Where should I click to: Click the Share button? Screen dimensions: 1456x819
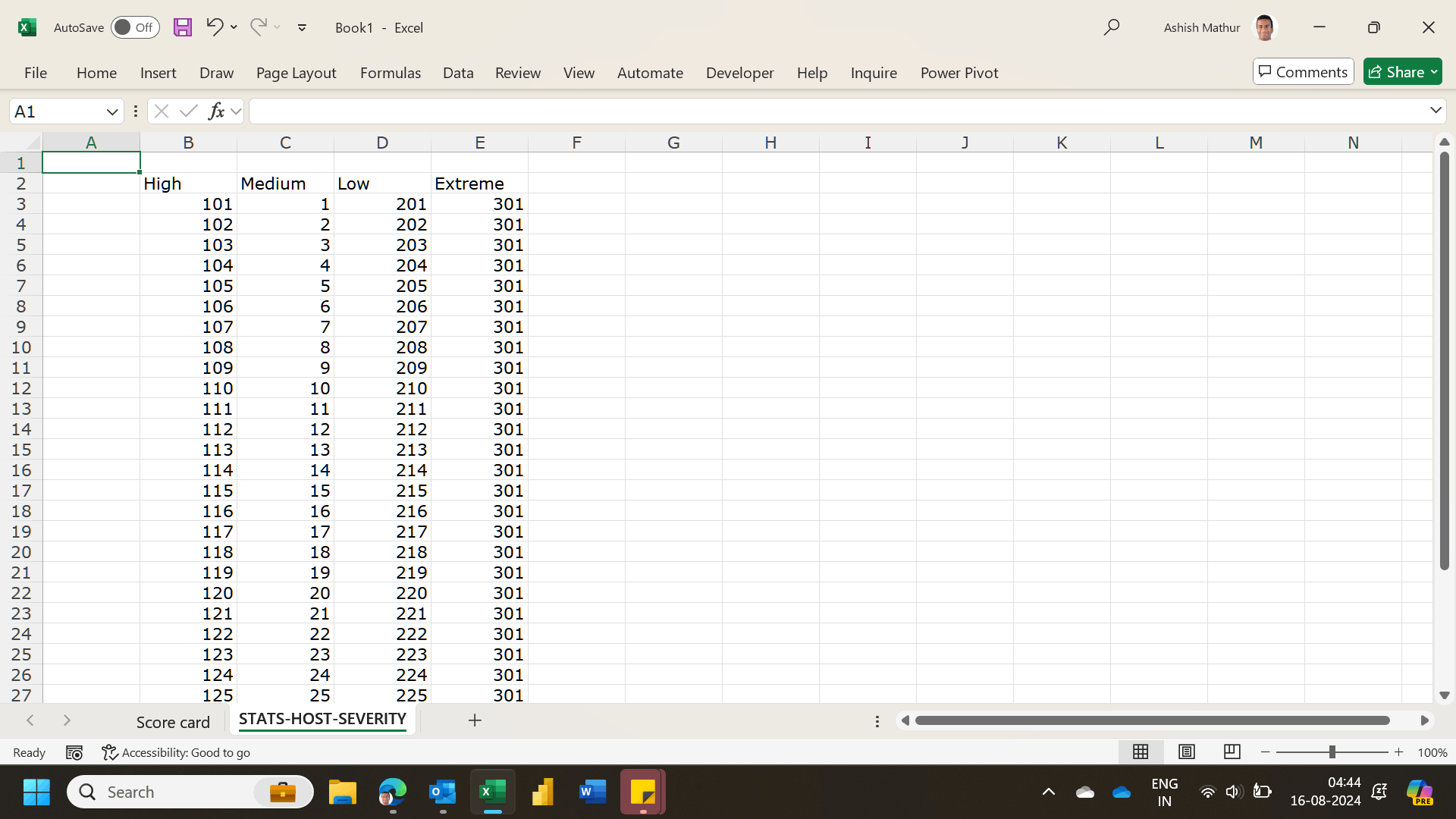point(1395,72)
